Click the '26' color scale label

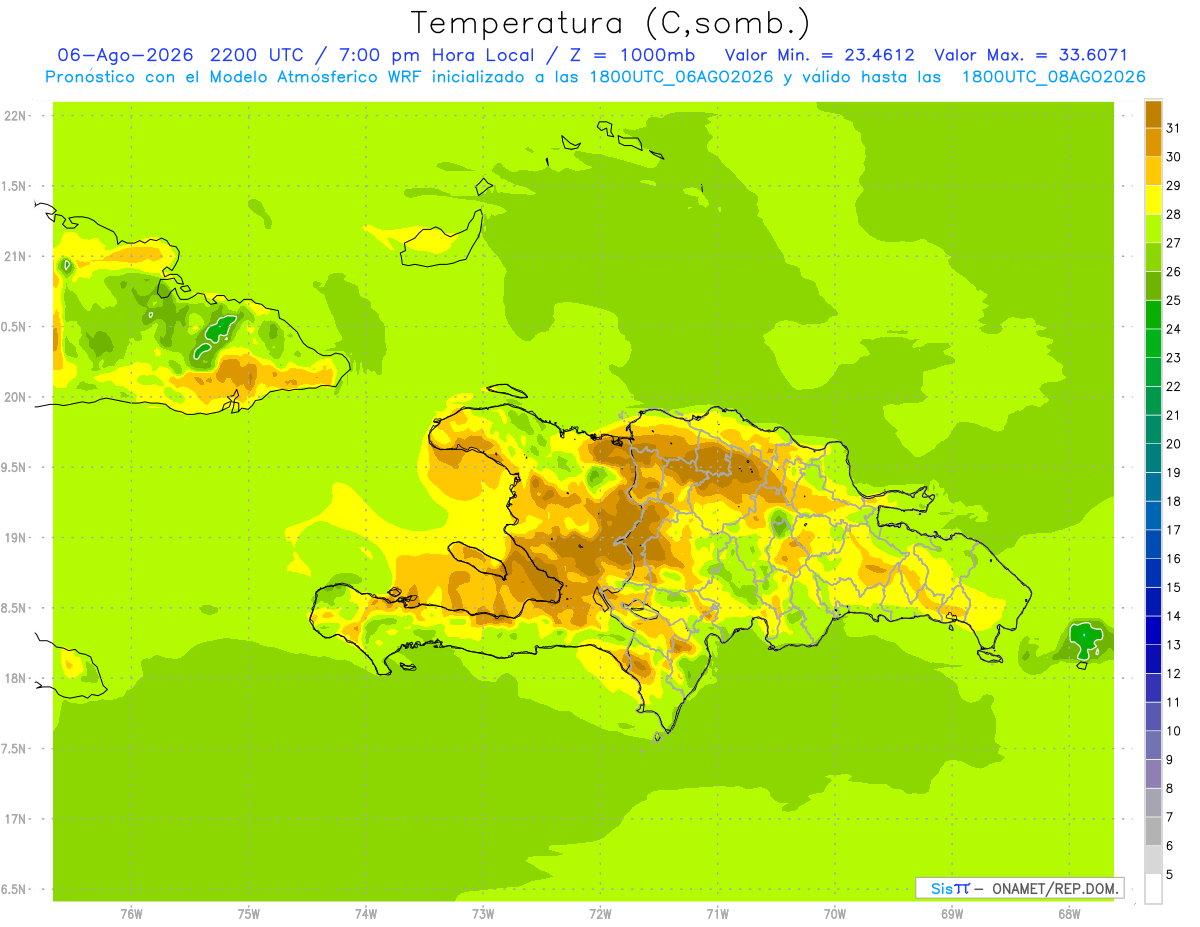click(x=1174, y=272)
